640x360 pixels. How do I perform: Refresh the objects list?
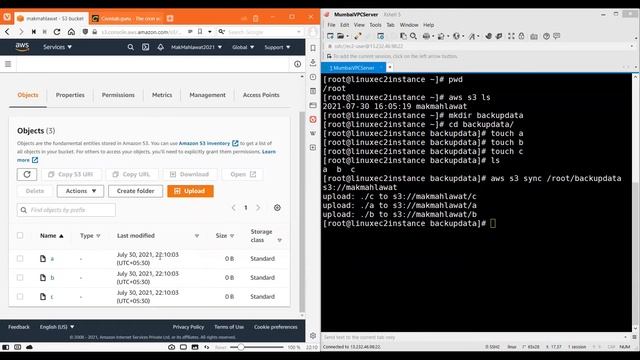27,174
